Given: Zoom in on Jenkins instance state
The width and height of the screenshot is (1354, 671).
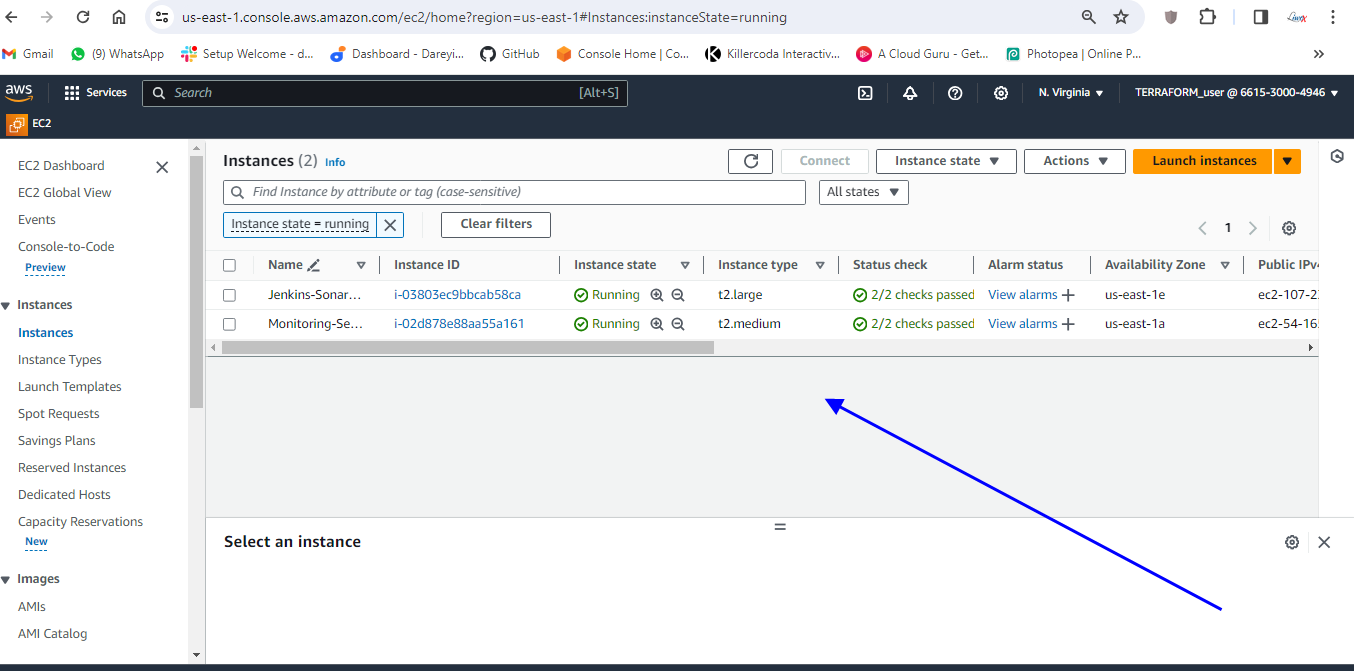Looking at the screenshot, I should point(657,295).
